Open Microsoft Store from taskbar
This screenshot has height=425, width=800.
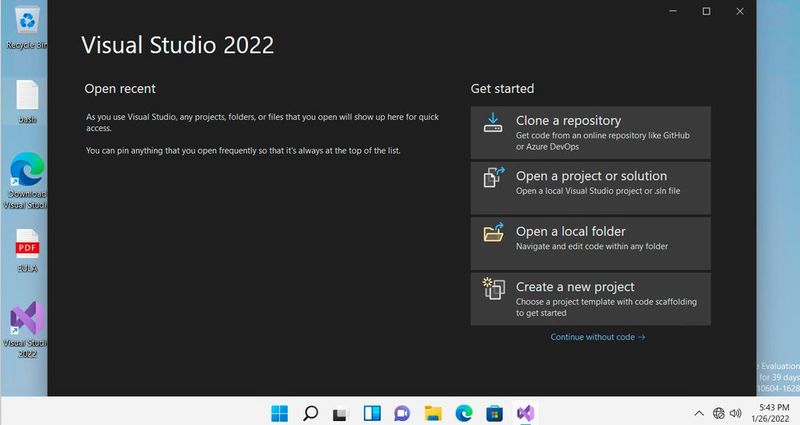point(494,413)
